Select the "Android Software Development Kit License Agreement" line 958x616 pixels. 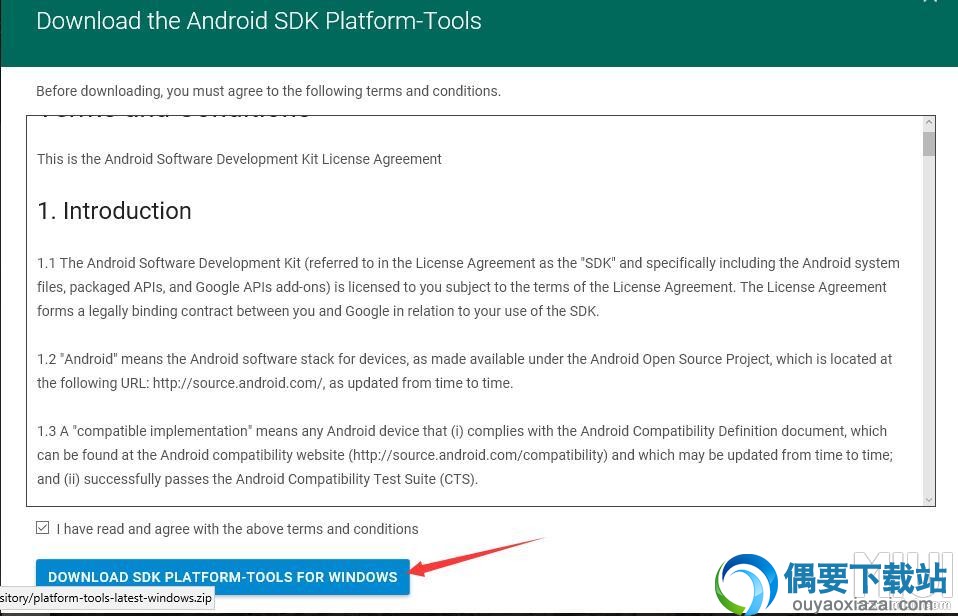[239, 159]
